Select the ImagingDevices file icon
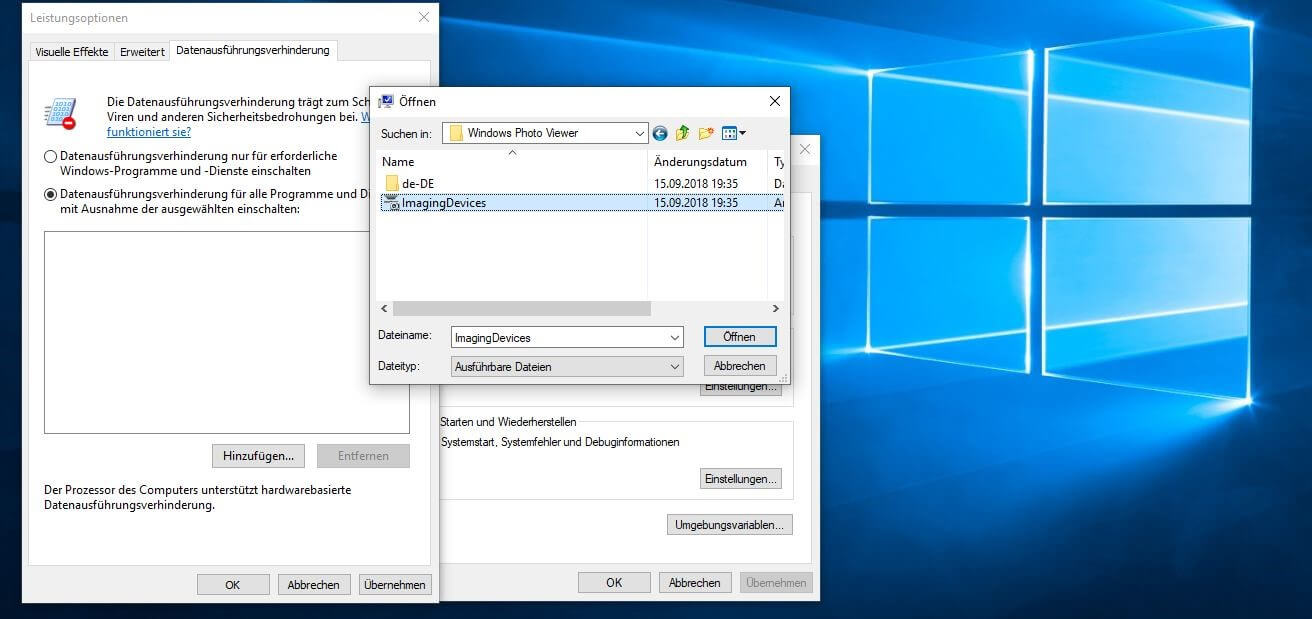 click(392, 203)
